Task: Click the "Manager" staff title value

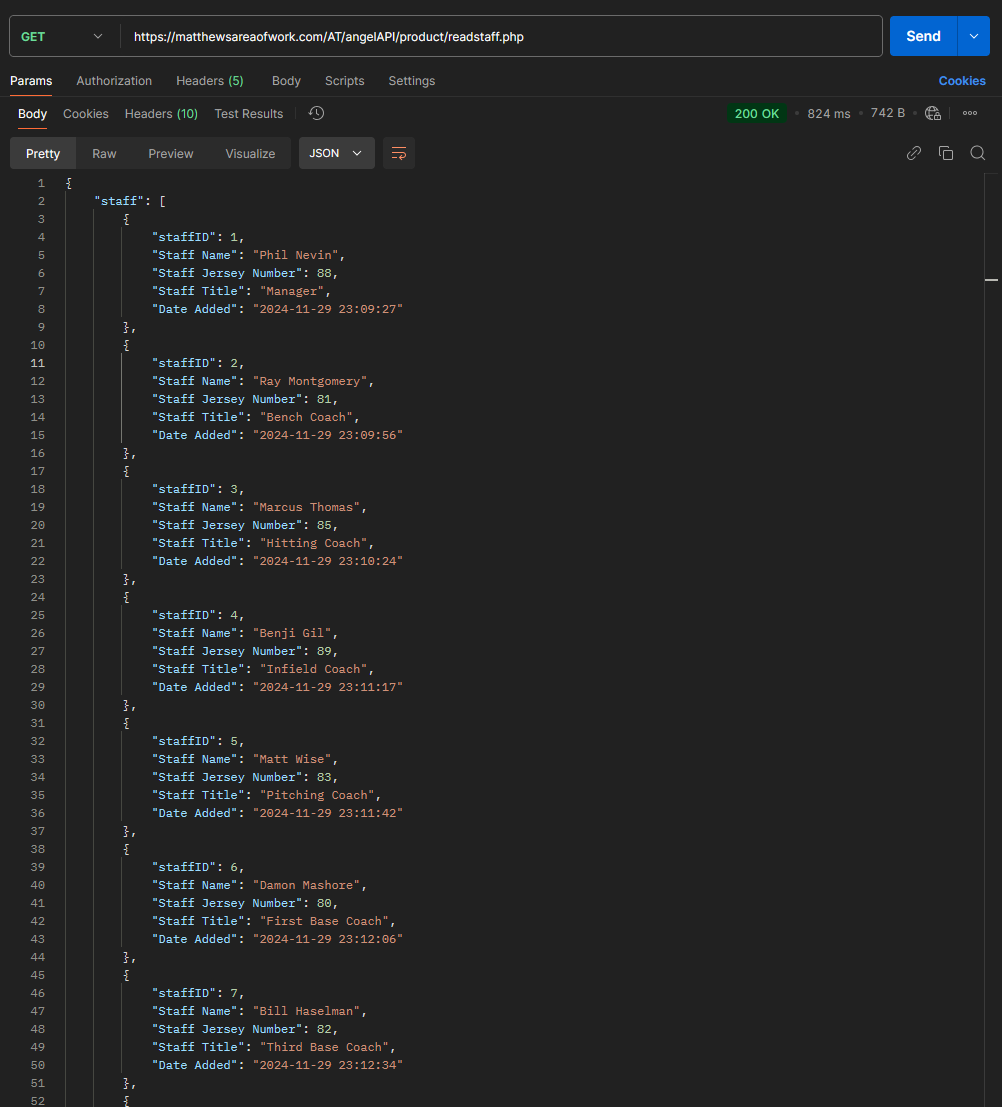Action: point(292,291)
